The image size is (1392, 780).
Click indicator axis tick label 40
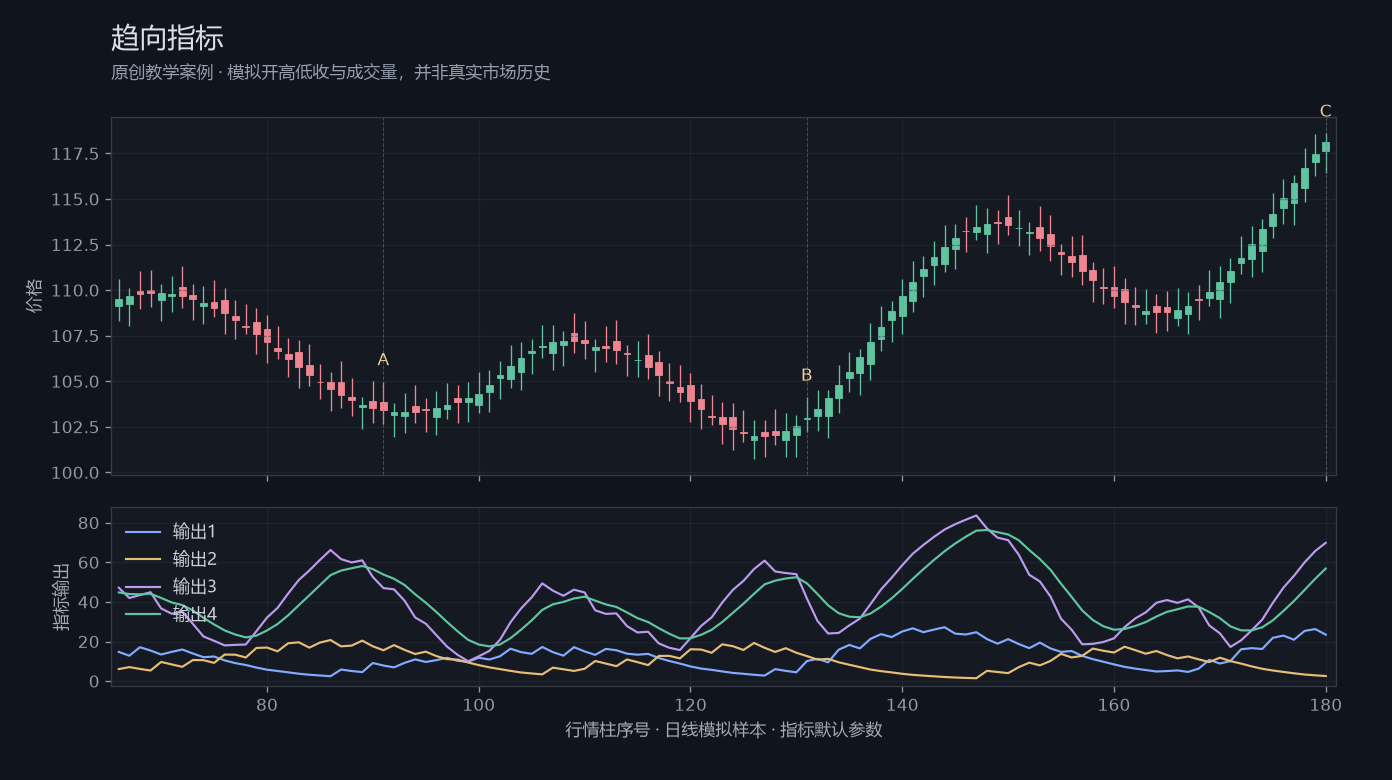[x=89, y=603]
